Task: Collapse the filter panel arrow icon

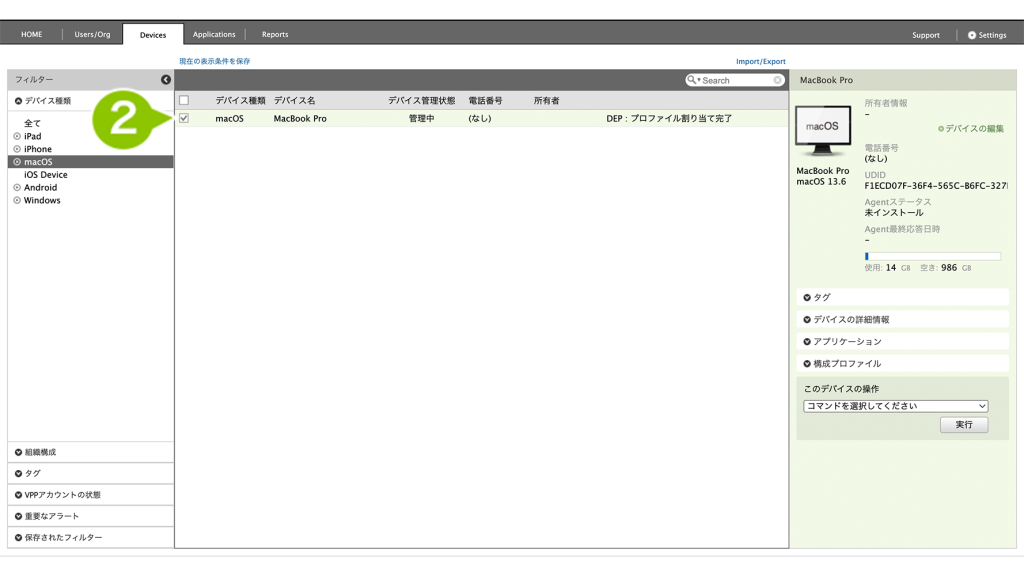Action: (166, 80)
